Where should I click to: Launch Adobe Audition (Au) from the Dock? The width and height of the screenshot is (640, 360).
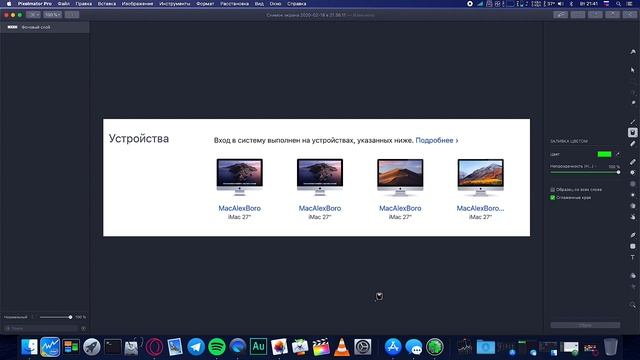pyautogui.click(x=258, y=347)
